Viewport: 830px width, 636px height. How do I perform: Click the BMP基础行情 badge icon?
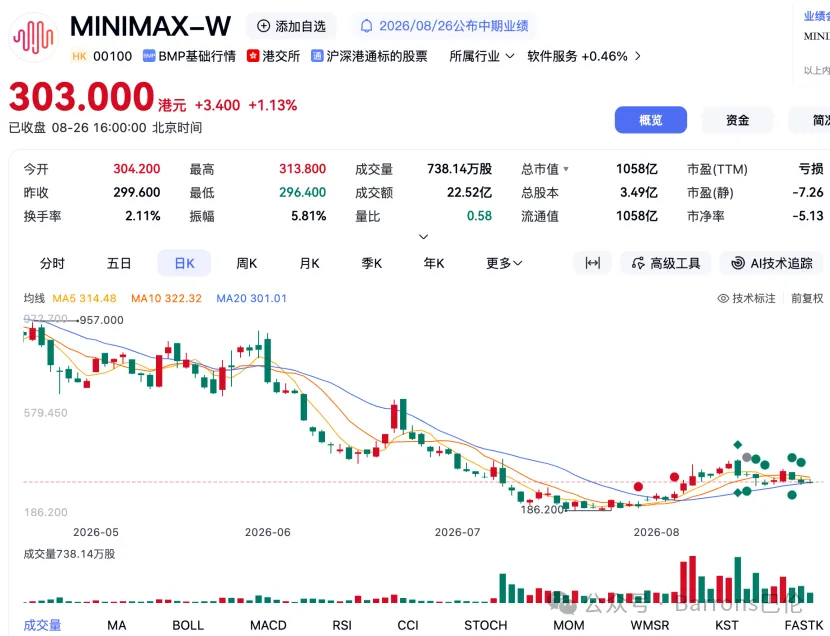tap(149, 56)
